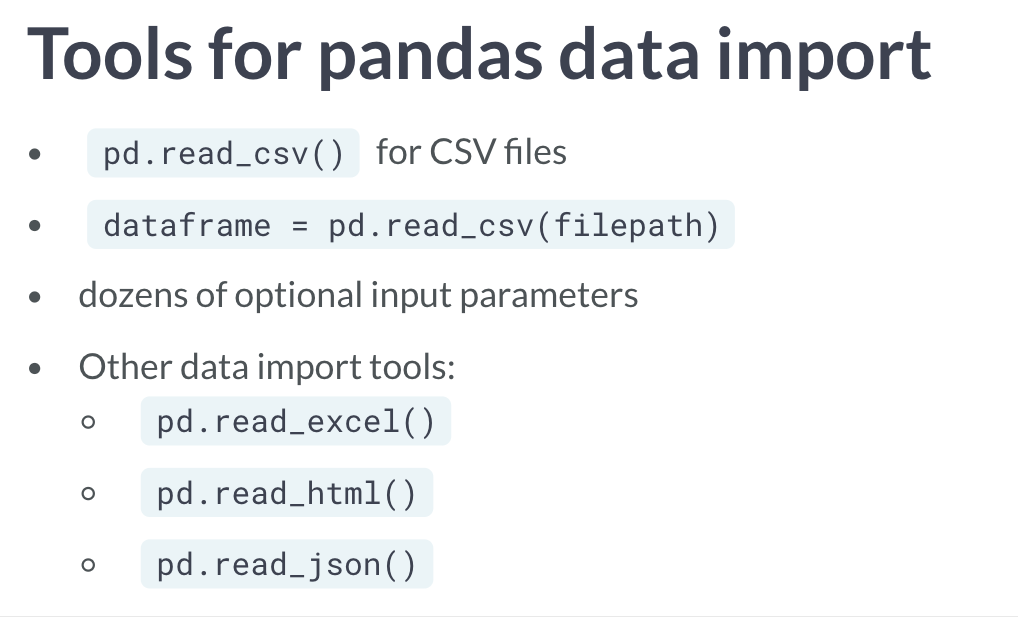Click the hollow bullet beside pd.read_json()
1018x618 pixels.
click(88, 565)
